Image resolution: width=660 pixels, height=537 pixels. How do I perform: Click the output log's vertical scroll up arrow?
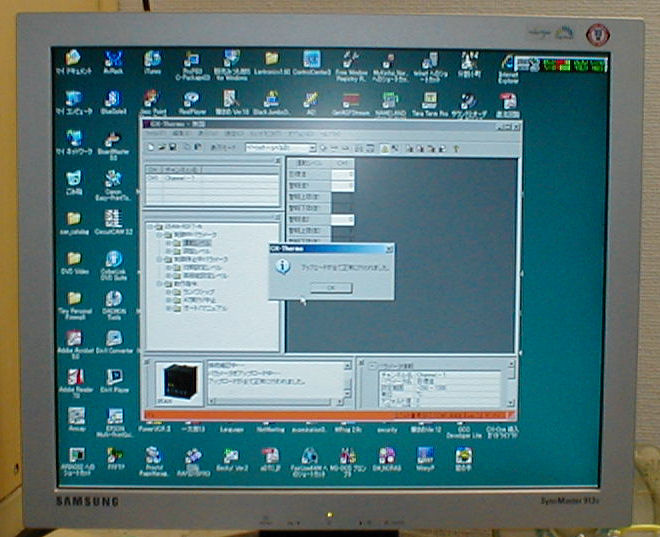(348, 366)
